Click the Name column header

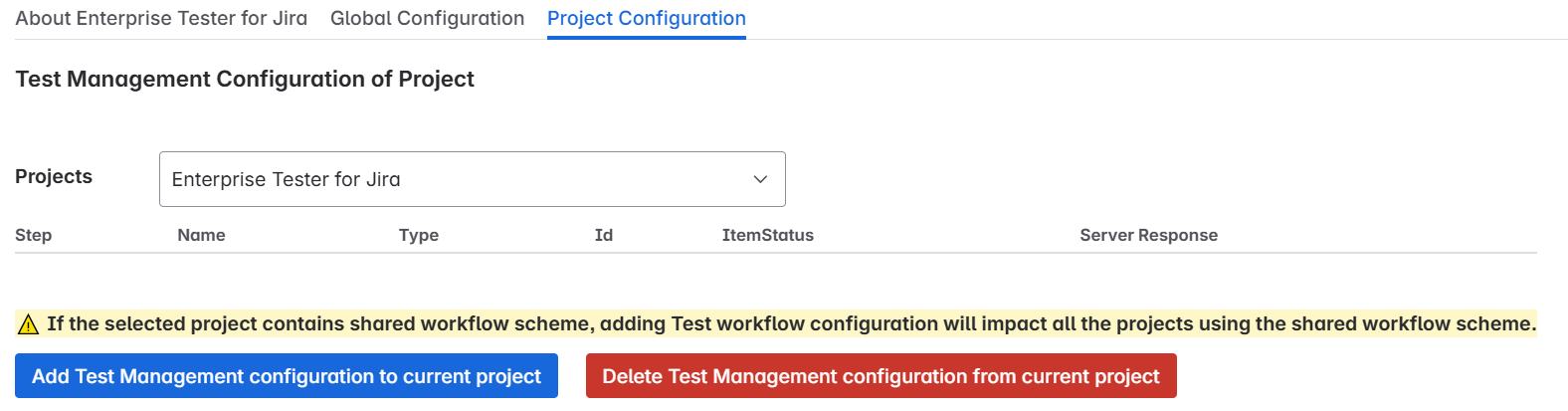[201, 235]
